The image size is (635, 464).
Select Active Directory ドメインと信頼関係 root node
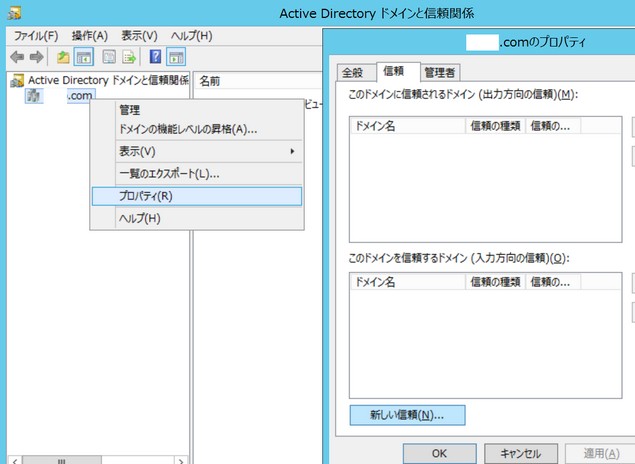click(108, 81)
